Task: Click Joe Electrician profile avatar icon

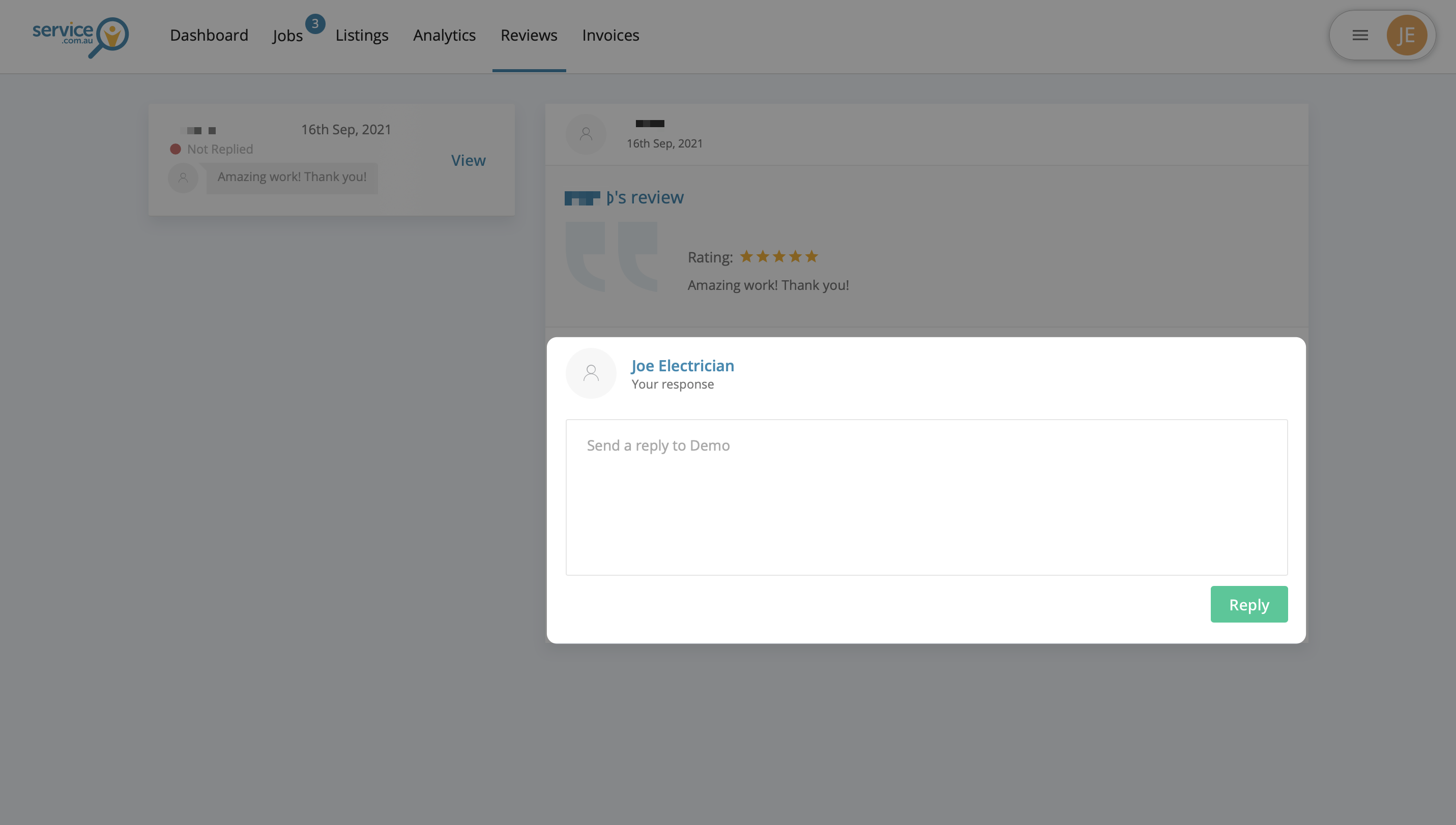Action: (591, 373)
